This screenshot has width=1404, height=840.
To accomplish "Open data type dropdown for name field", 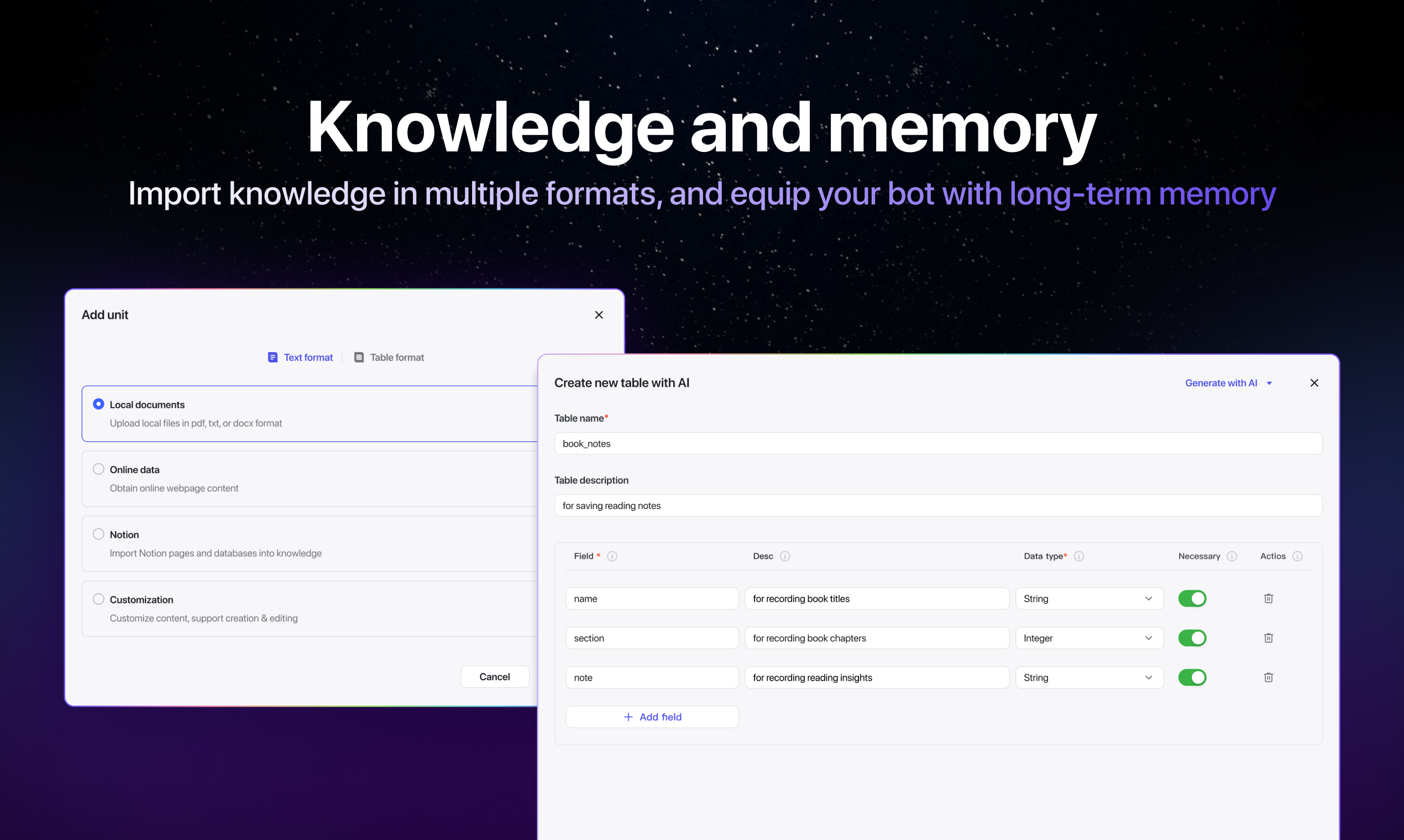I will (x=1089, y=599).
